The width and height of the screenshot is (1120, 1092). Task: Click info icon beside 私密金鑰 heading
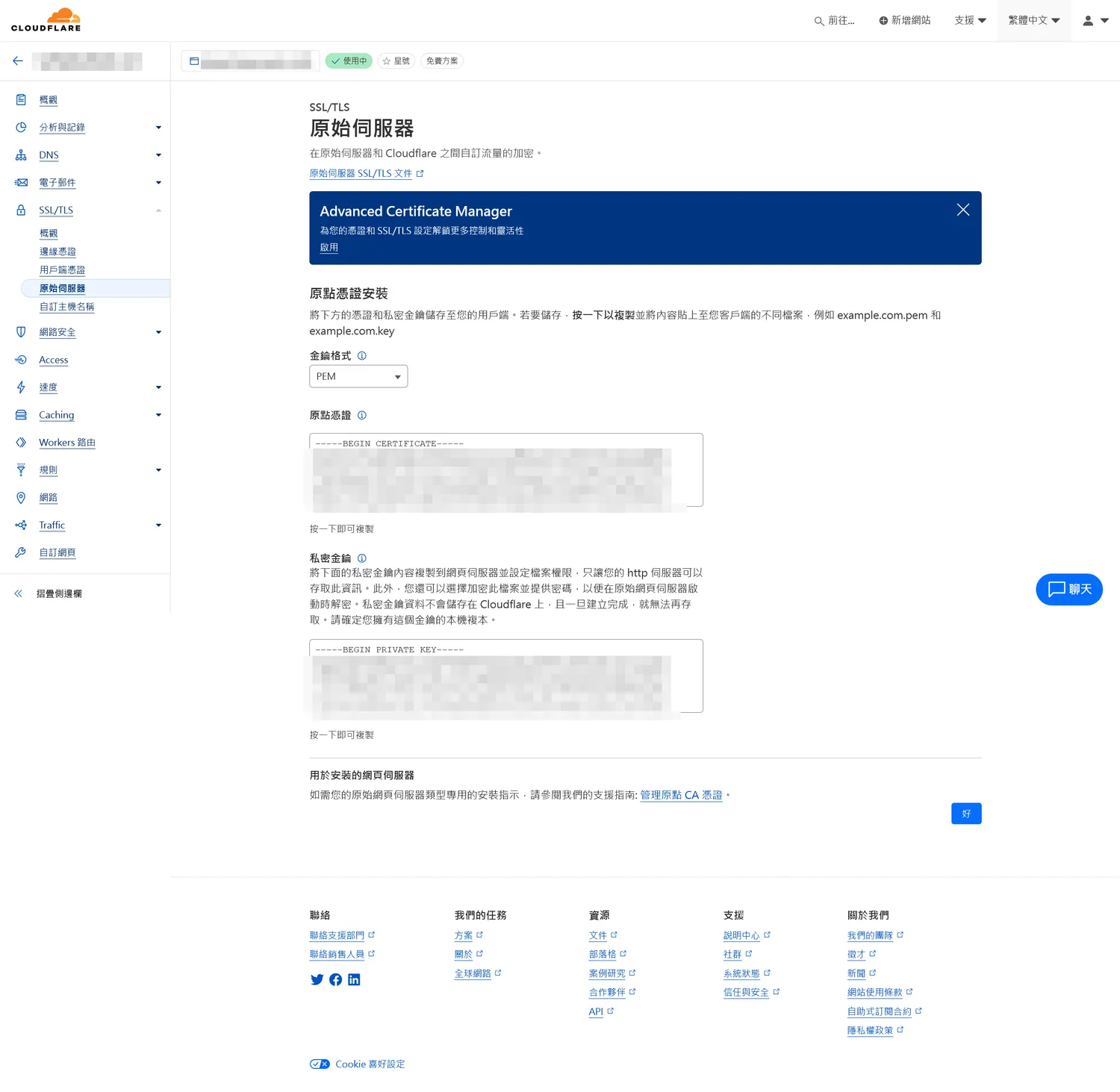click(362, 558)
